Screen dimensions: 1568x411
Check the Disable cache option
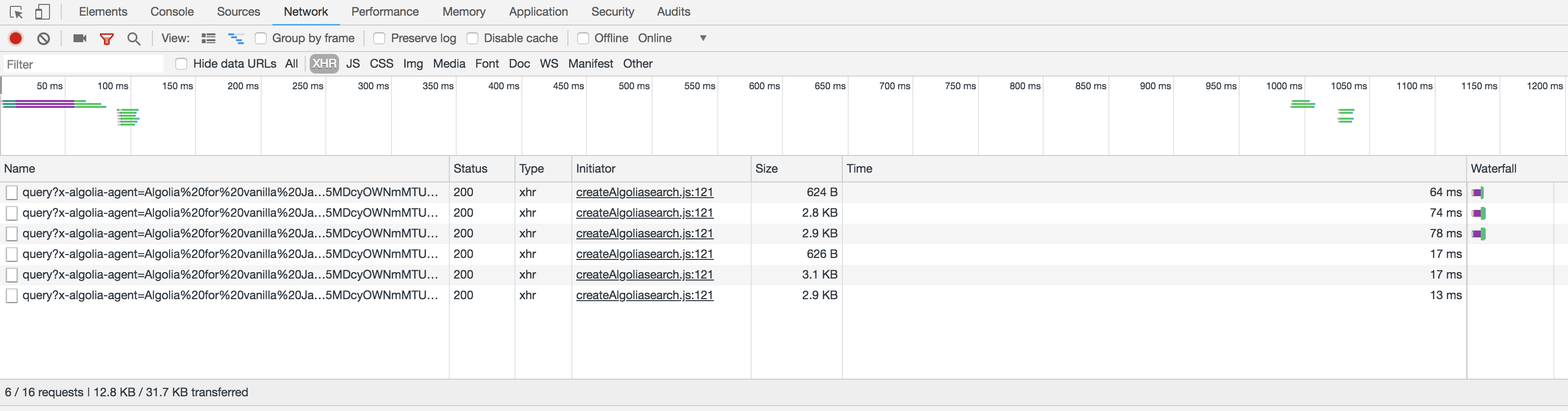(x=472, y=38)
